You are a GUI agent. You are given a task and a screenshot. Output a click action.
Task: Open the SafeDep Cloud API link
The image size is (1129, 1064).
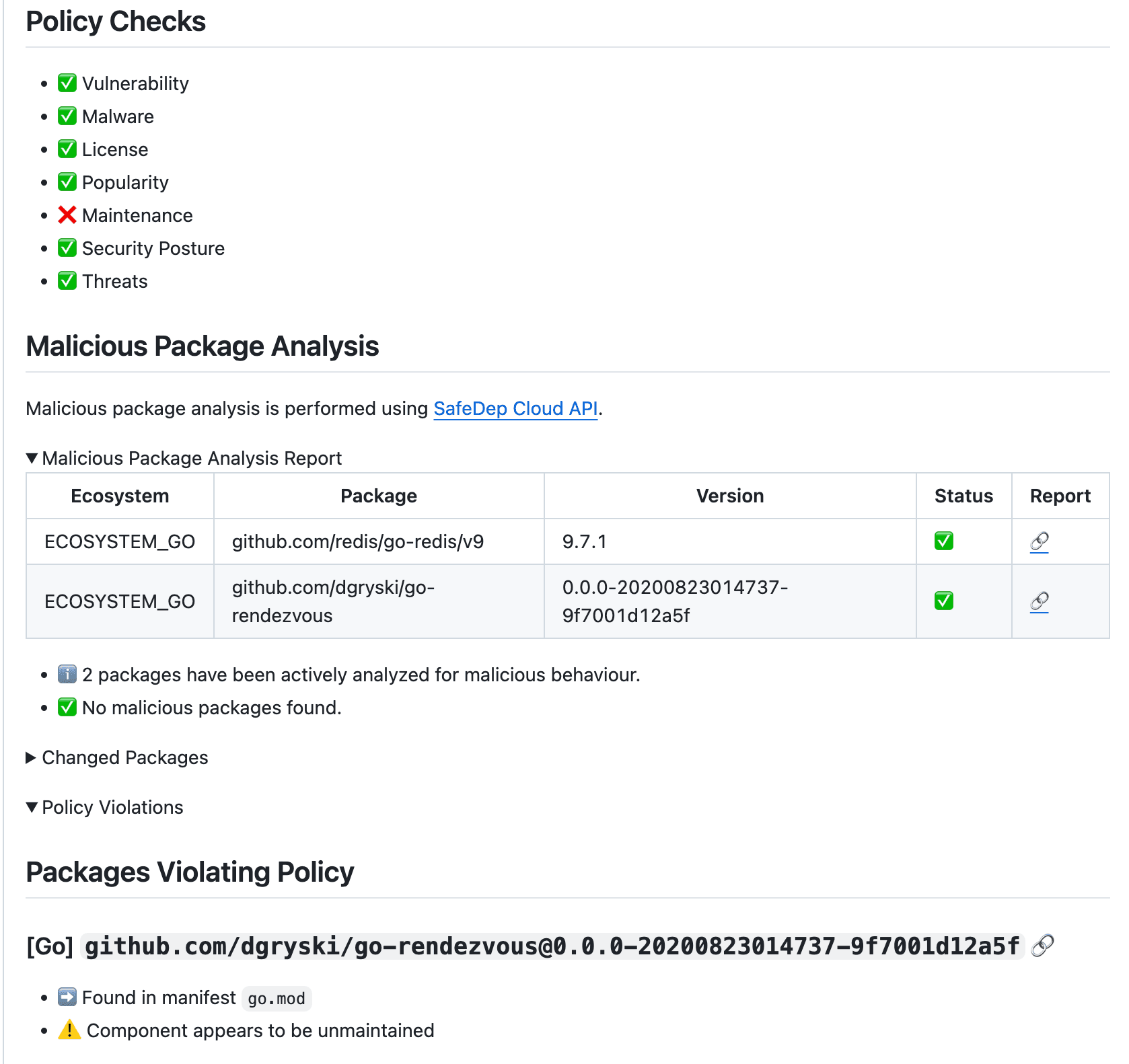[x=515, y=408]
